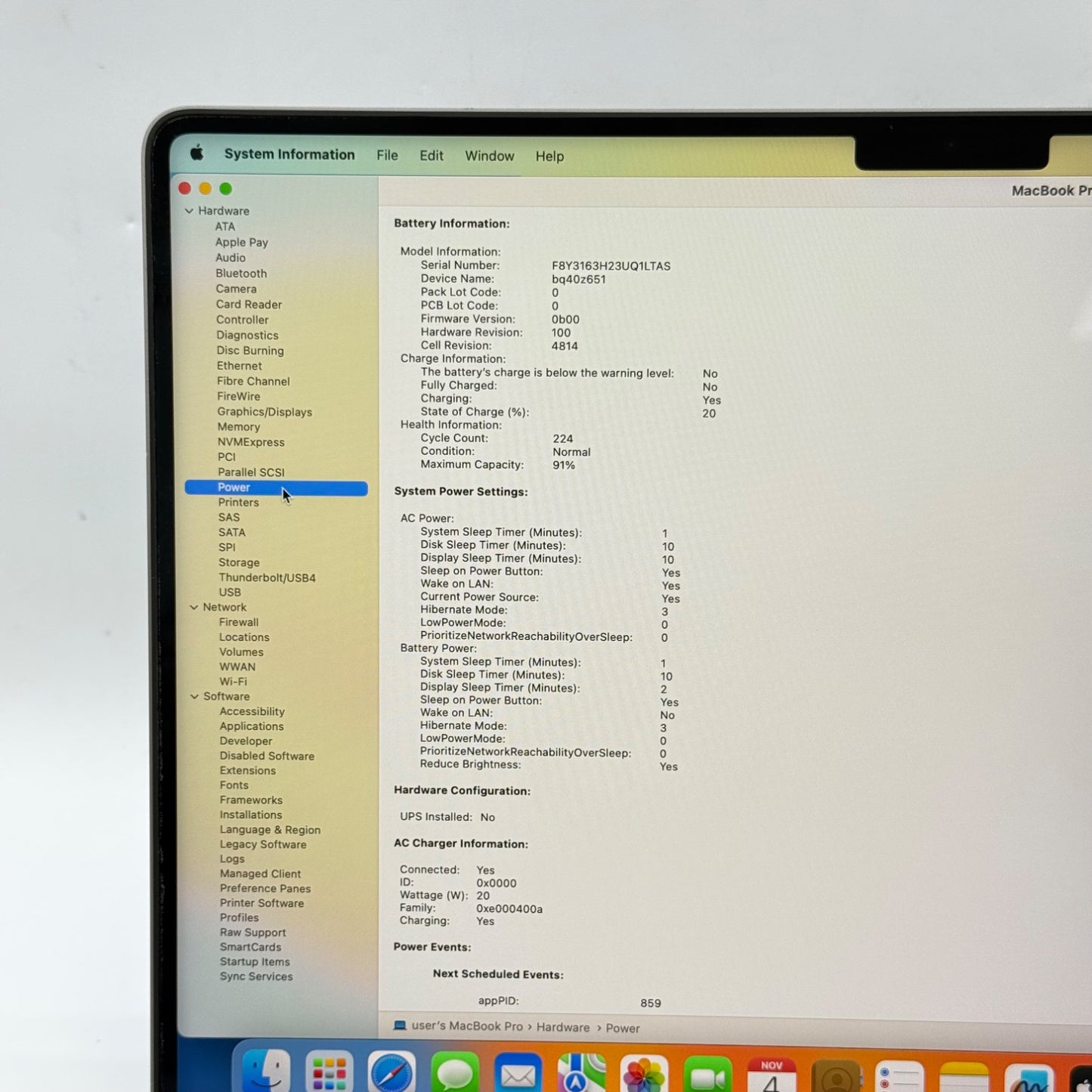Viewport: 1092px width, 1092px height.
Task: Open Launchpad in the dock
Action: pos(329,1073)
